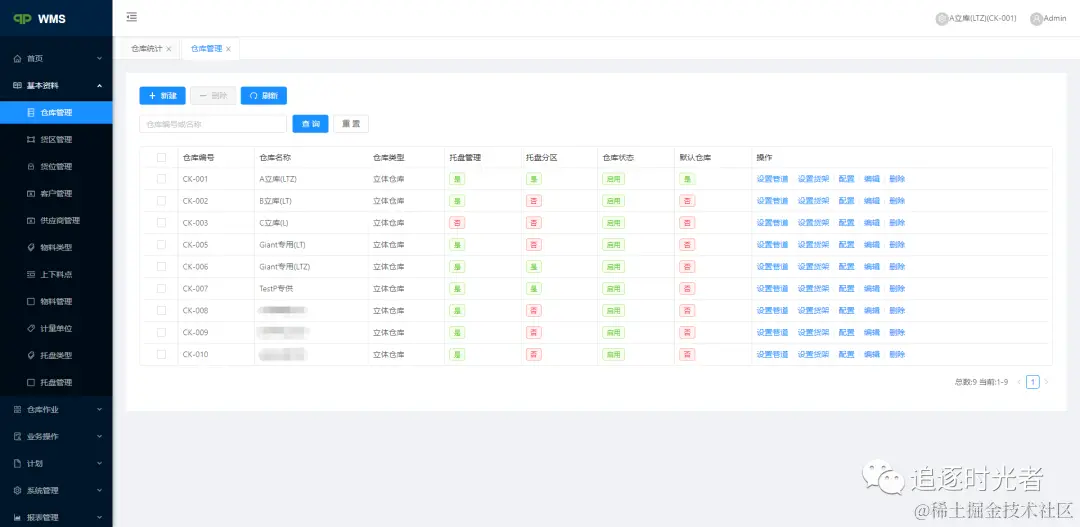Click the A立库(LTZ)(CK-001) warehouse icon
The width and height of the screenshot is (1080, 527).
point(942,19)
